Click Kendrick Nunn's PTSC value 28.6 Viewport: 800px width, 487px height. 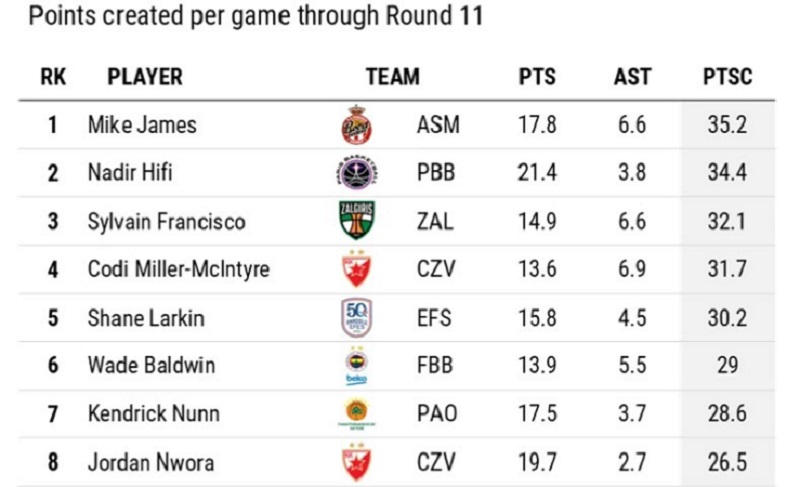727,414
